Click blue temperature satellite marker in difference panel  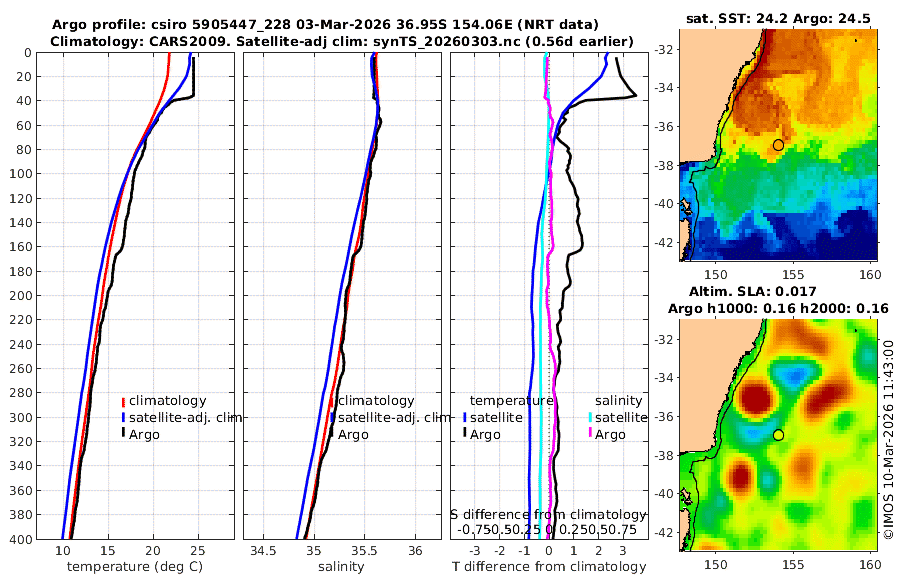coord(465,417)
